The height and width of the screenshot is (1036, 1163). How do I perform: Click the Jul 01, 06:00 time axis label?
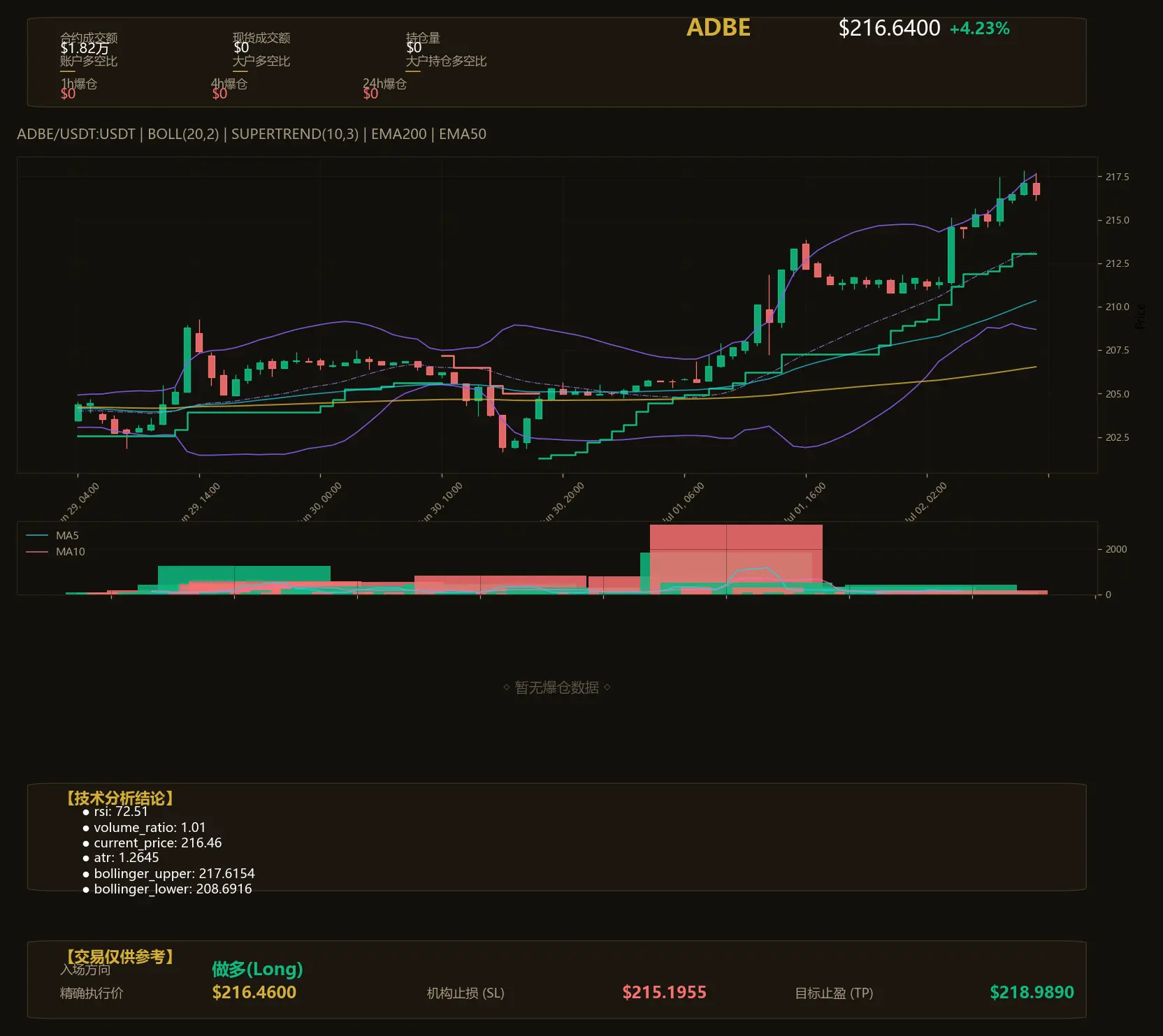(683, 502)
